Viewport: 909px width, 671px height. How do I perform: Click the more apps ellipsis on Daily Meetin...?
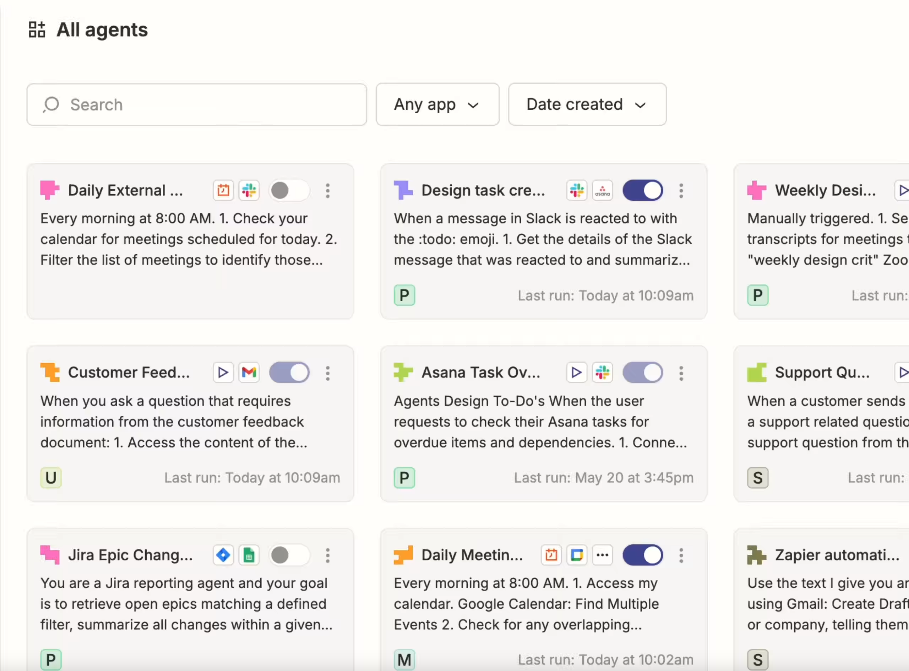603,555
